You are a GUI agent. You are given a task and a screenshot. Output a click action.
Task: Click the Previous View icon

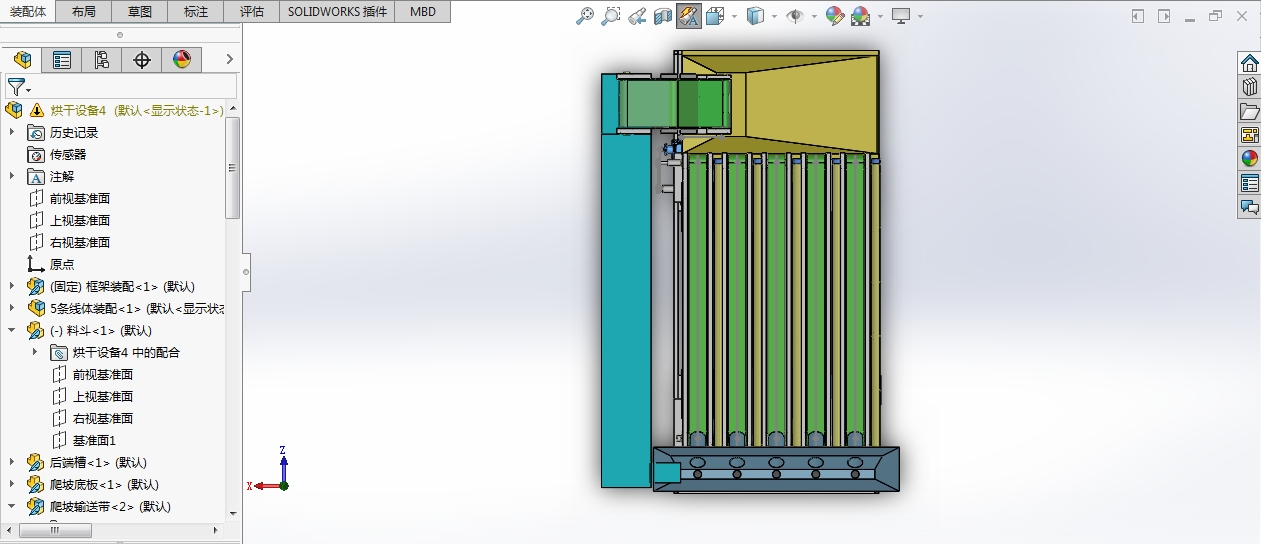636,16
